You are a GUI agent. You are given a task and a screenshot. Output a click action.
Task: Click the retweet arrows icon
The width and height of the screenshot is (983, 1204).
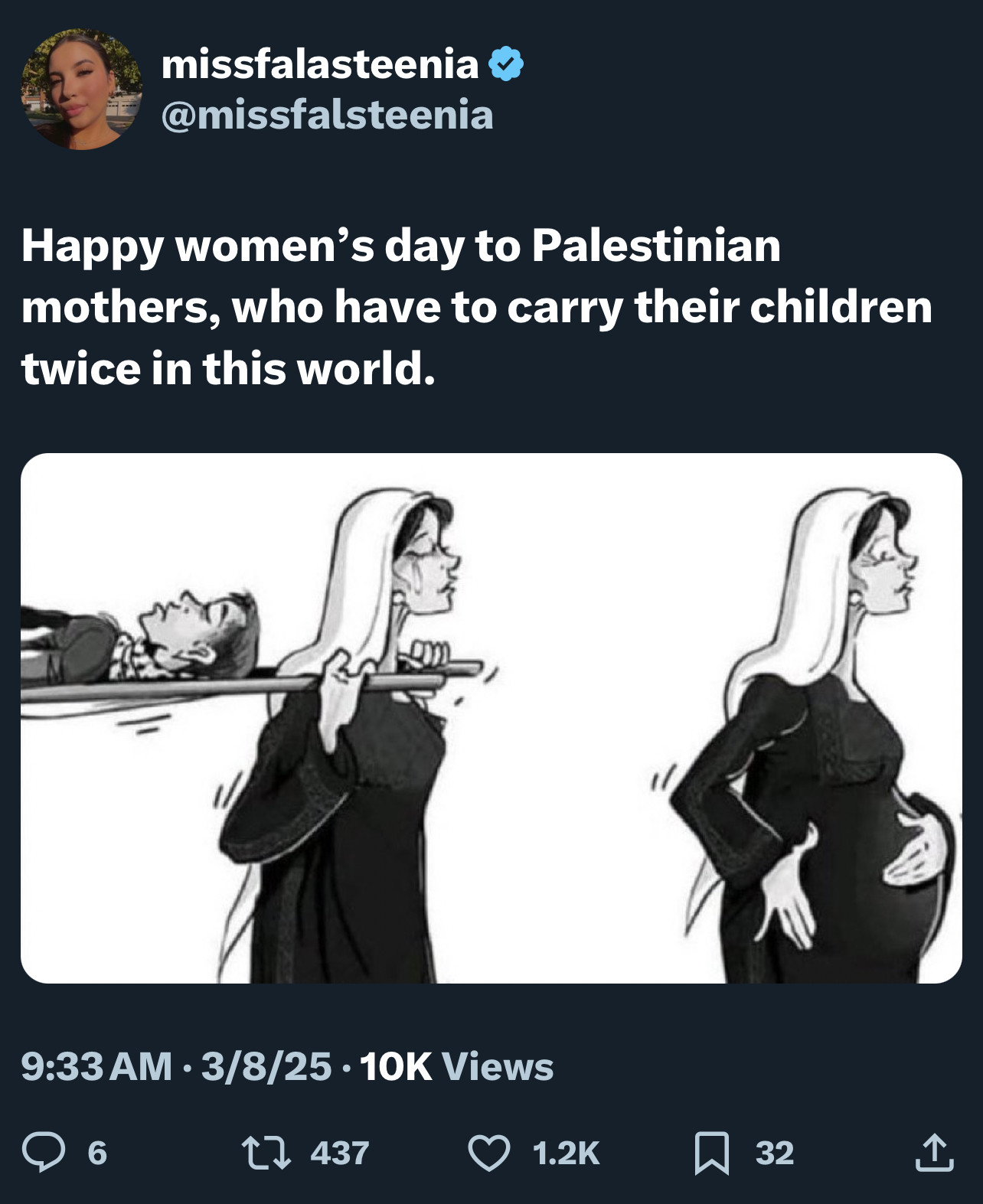[x=266, y=1153]
